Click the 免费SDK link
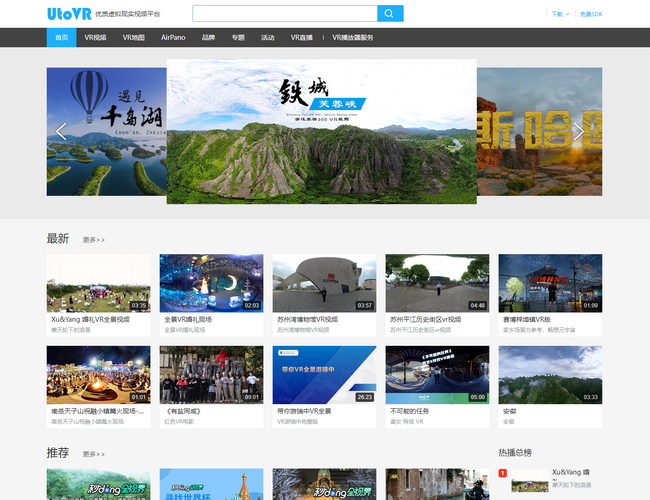The height and width of the screenshot is (500, 650). click(x=591, y=14)
